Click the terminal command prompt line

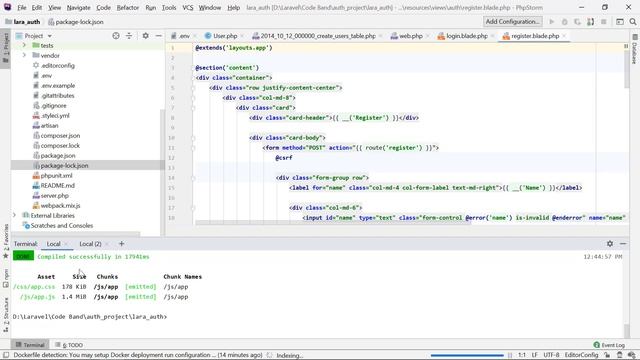[90, 317]
